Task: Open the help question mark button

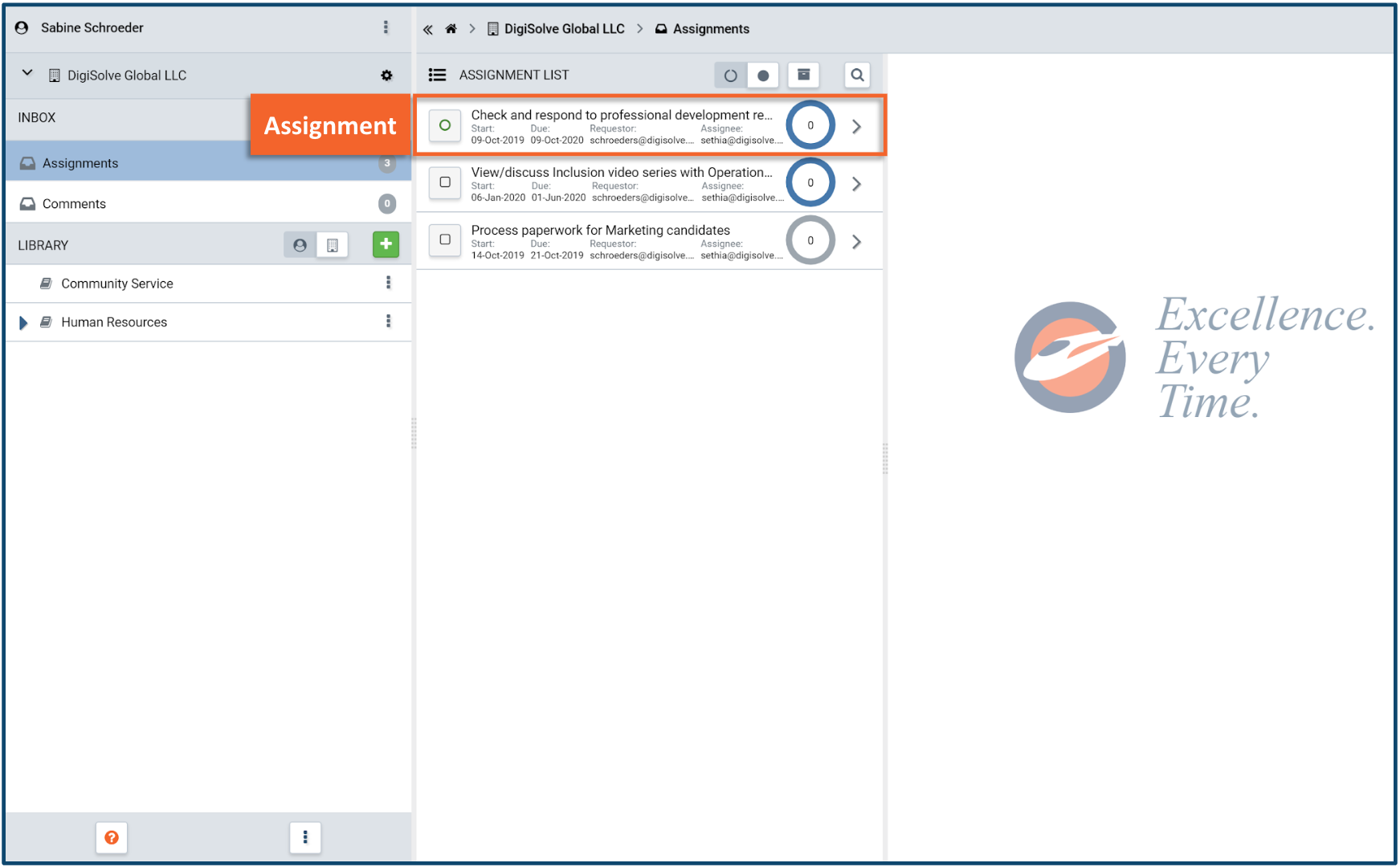Action: pyautogui.click(x=112, y=837)
